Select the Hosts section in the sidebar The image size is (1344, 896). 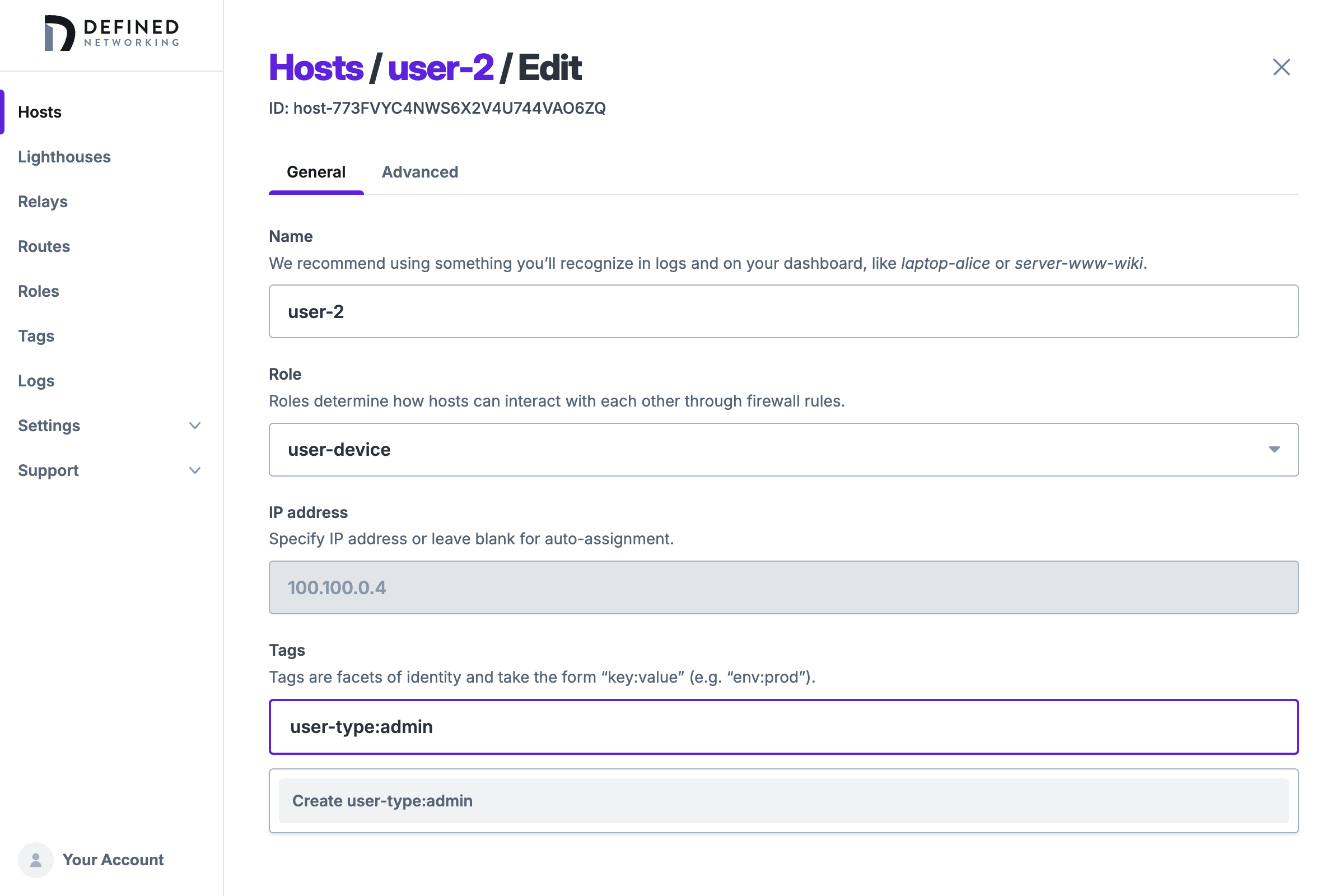(x=39, y=112)
